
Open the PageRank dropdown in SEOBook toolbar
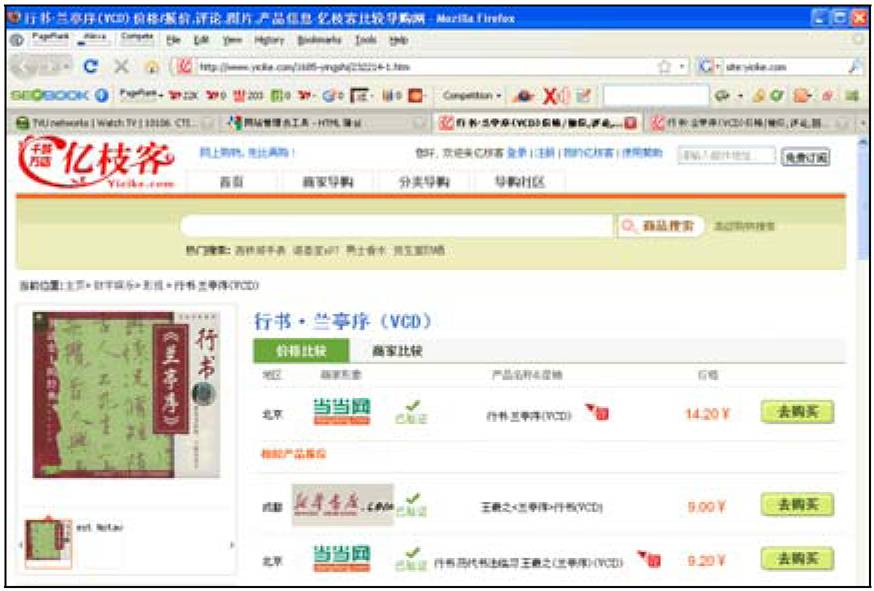(142, 95)
